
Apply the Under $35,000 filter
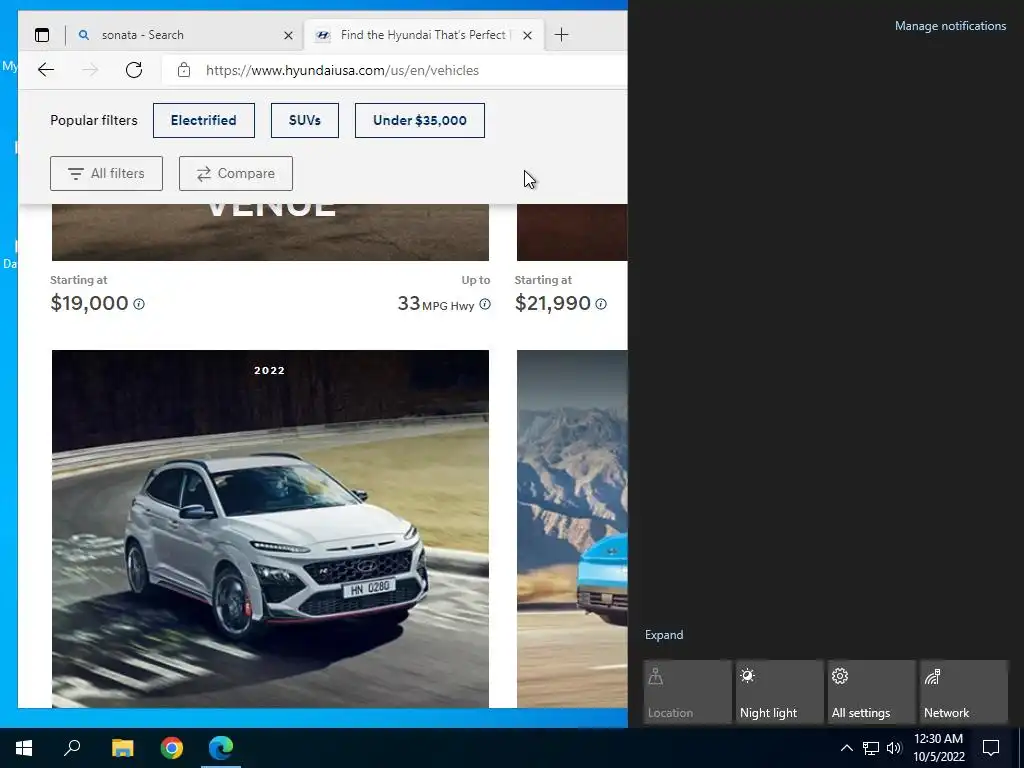coord(420,120)
